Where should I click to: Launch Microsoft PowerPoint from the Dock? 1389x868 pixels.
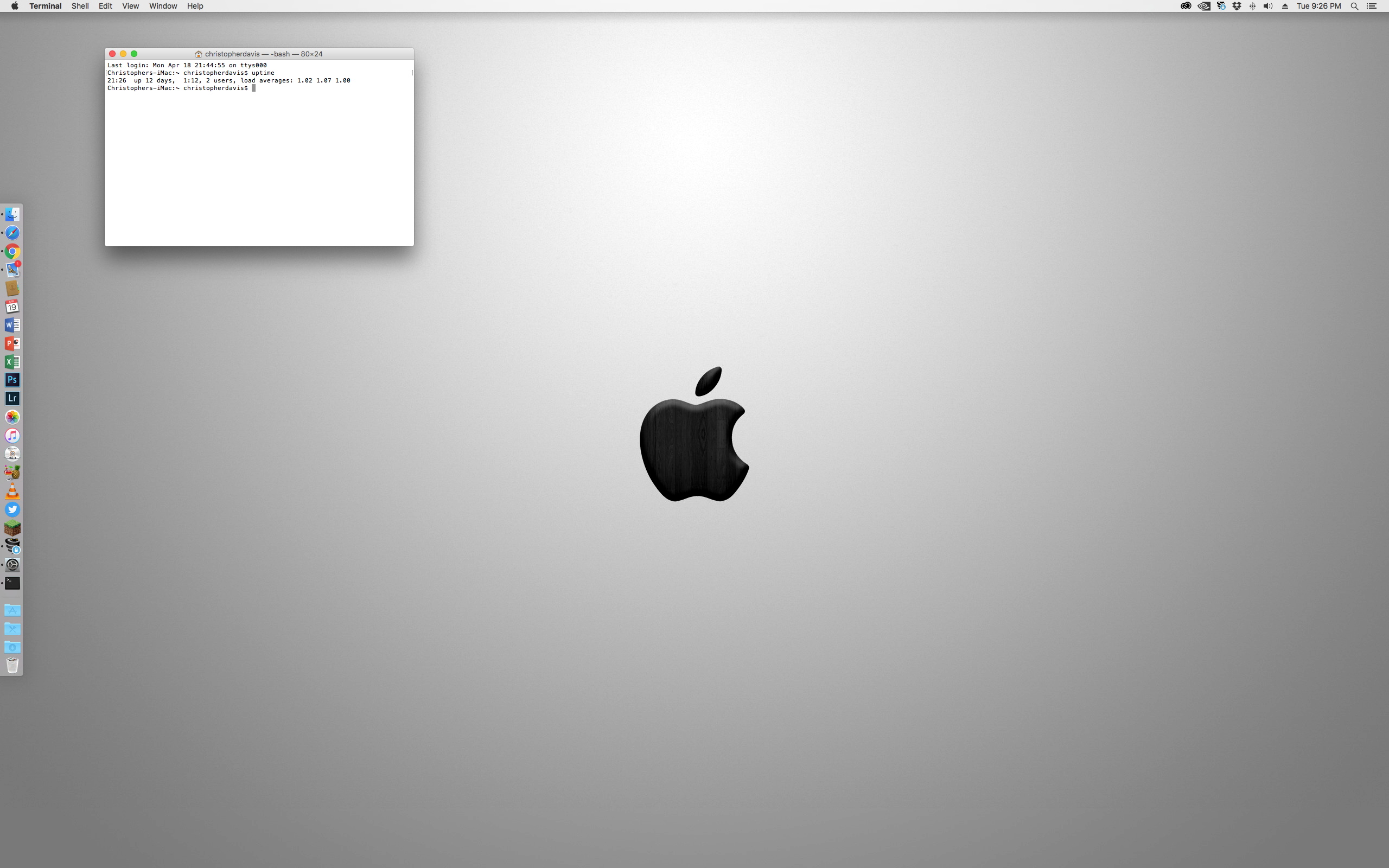point(12,343)
